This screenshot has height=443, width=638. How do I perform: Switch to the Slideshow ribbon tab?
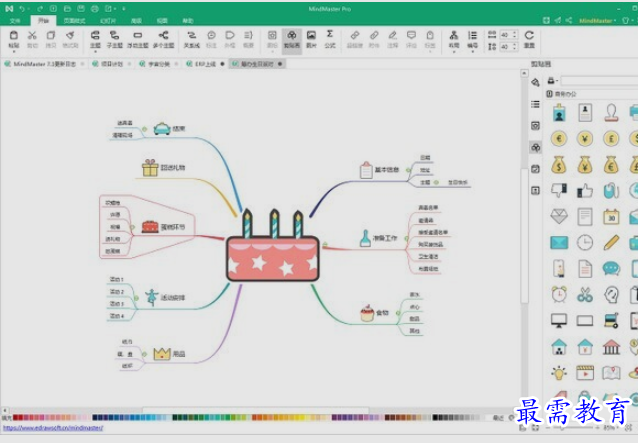coord(108,21)
